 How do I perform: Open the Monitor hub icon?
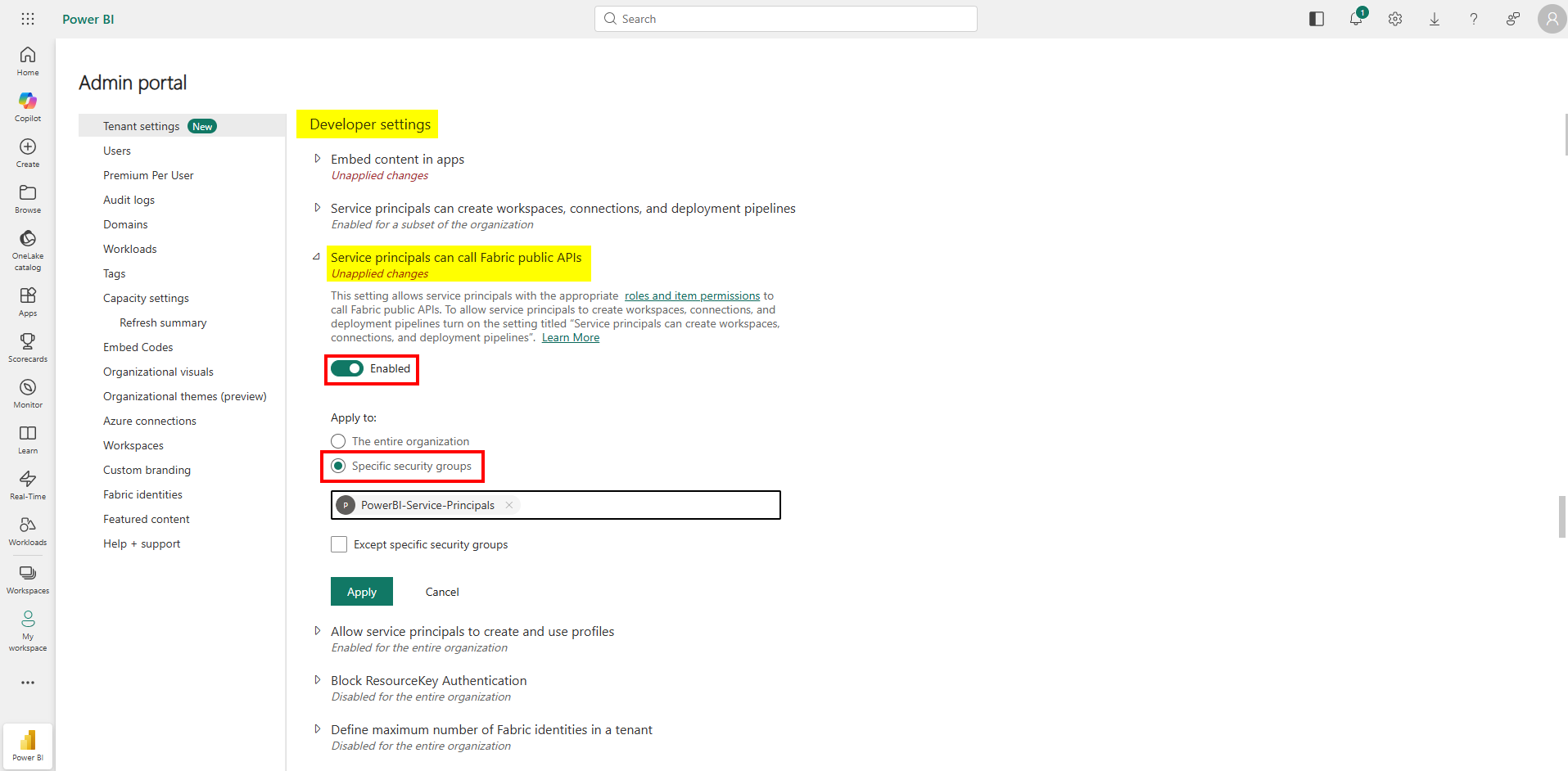click(28, 393)
